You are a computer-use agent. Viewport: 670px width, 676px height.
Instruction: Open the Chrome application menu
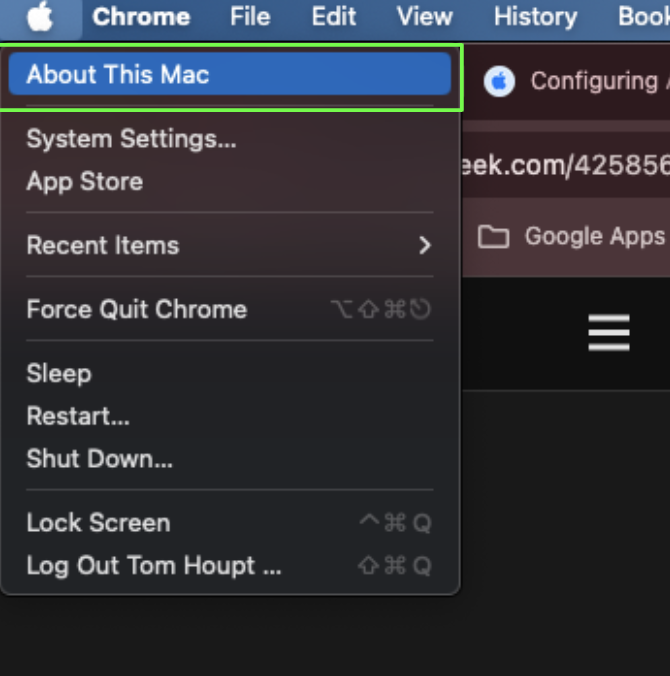pos(141,17)
